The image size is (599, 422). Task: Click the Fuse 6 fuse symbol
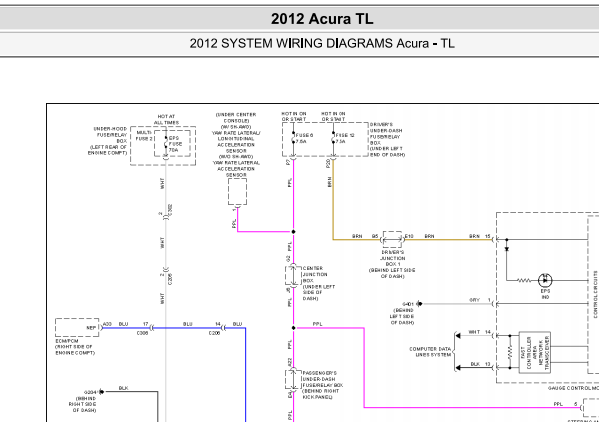pos(293,137)
